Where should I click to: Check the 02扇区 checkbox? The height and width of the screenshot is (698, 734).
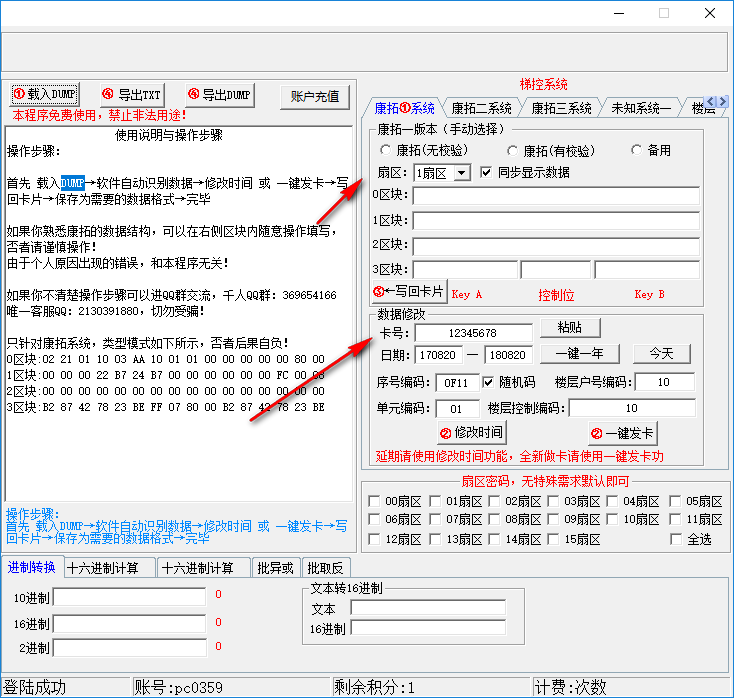(494, 501)
